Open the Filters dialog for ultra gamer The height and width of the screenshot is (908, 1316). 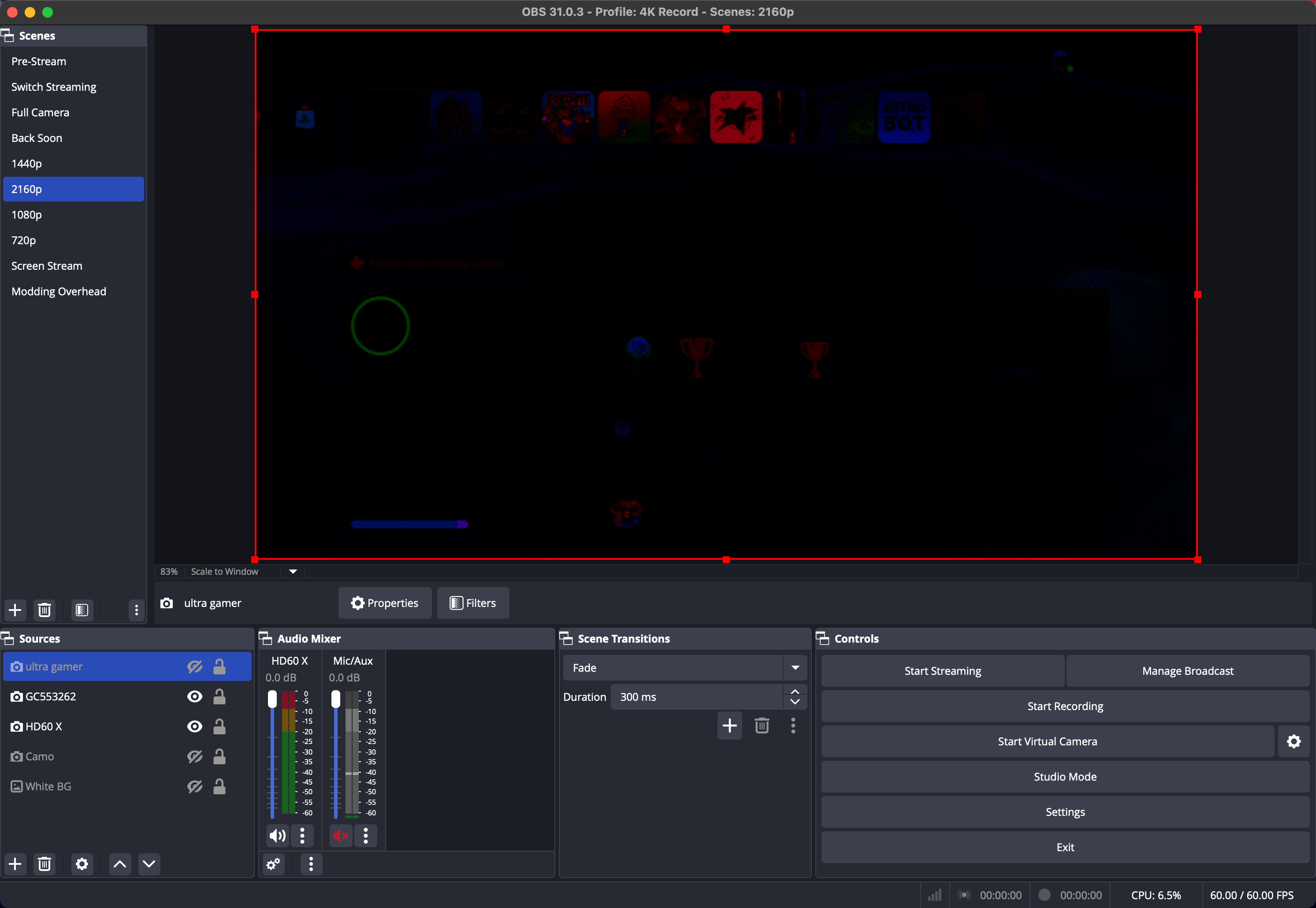coord(472,603)
